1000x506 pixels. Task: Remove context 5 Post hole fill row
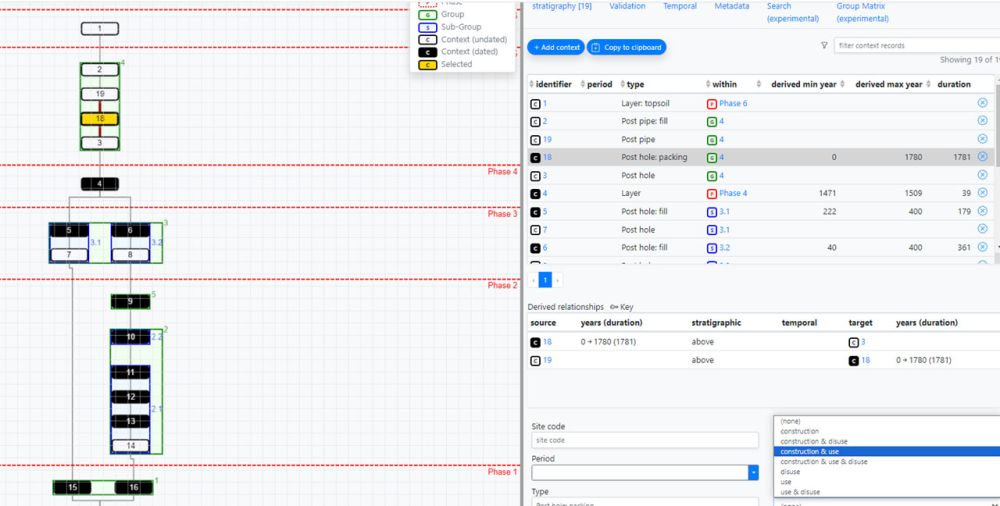click(x=982, y=211)
